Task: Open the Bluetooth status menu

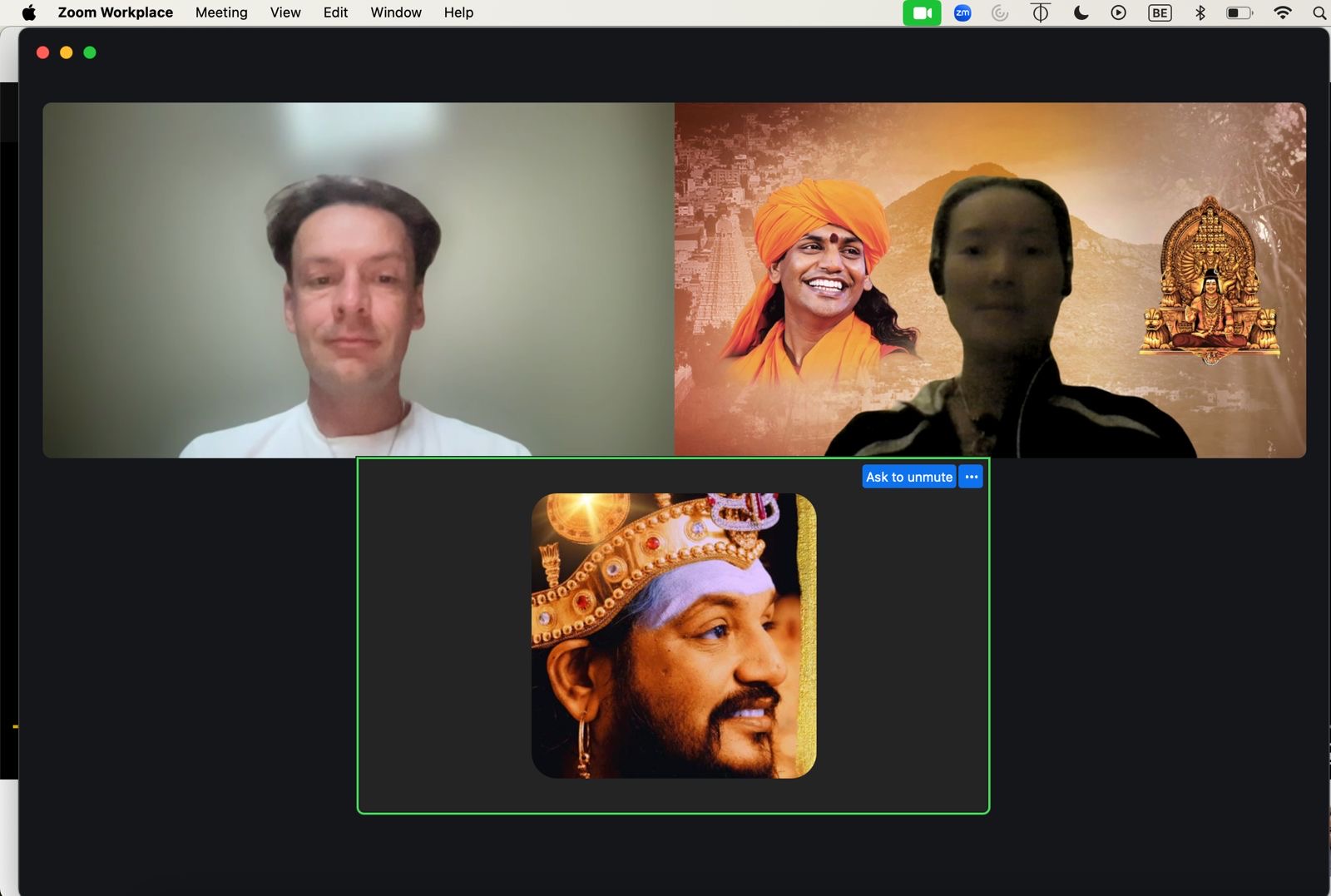Action: coord(1200,12)
